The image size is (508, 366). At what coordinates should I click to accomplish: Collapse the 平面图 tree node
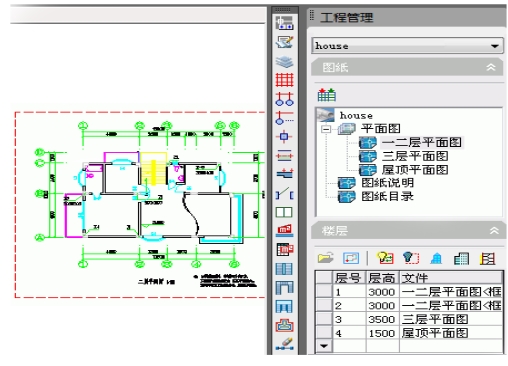pyautogui.click(x=326, y=129)
